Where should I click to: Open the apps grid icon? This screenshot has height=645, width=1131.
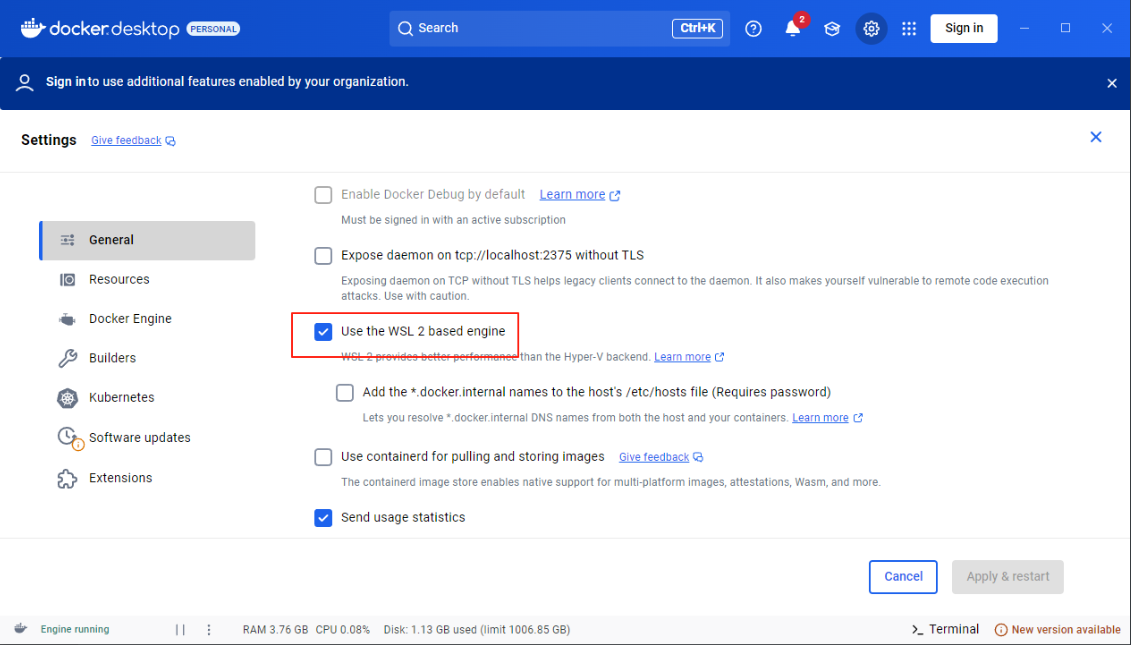click(909, 29)
